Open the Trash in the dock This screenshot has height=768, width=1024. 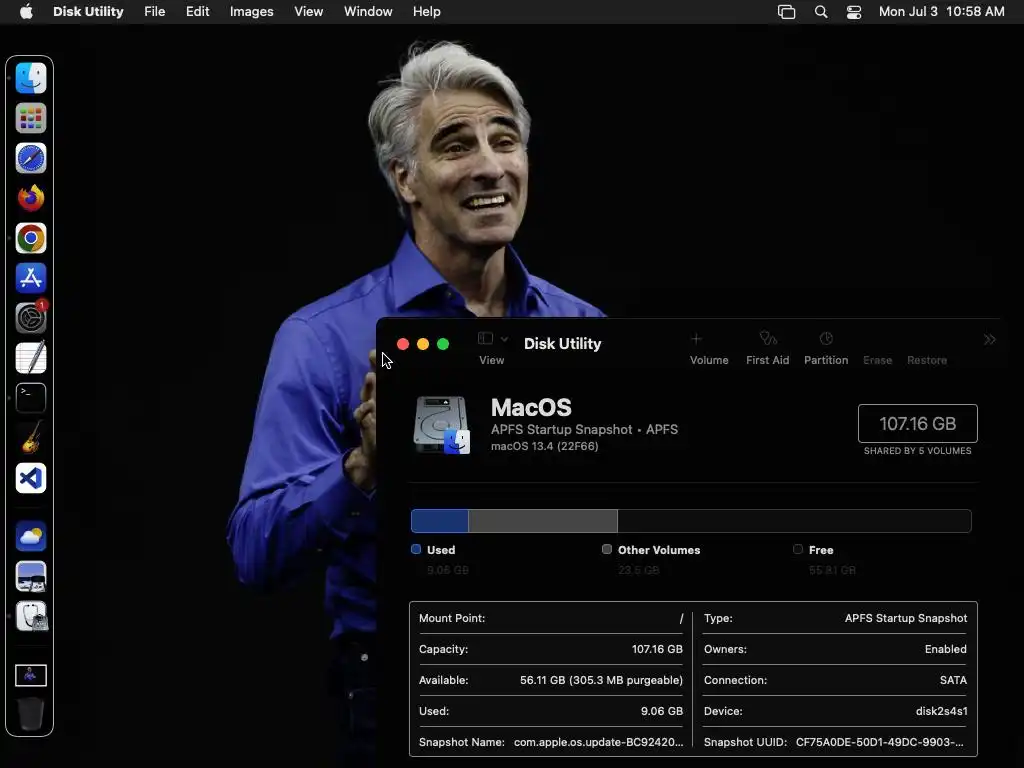click(31, 714)
